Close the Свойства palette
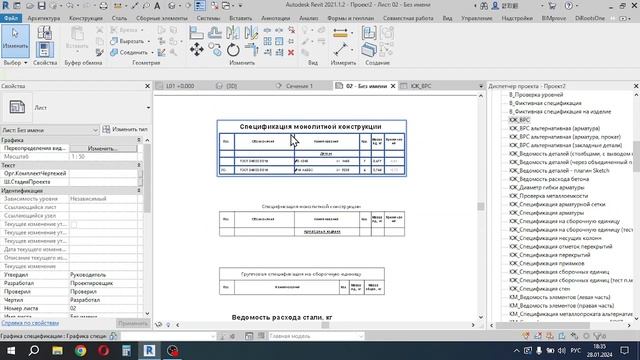Viewport: 640px width, 360px height. coord(147,86)
